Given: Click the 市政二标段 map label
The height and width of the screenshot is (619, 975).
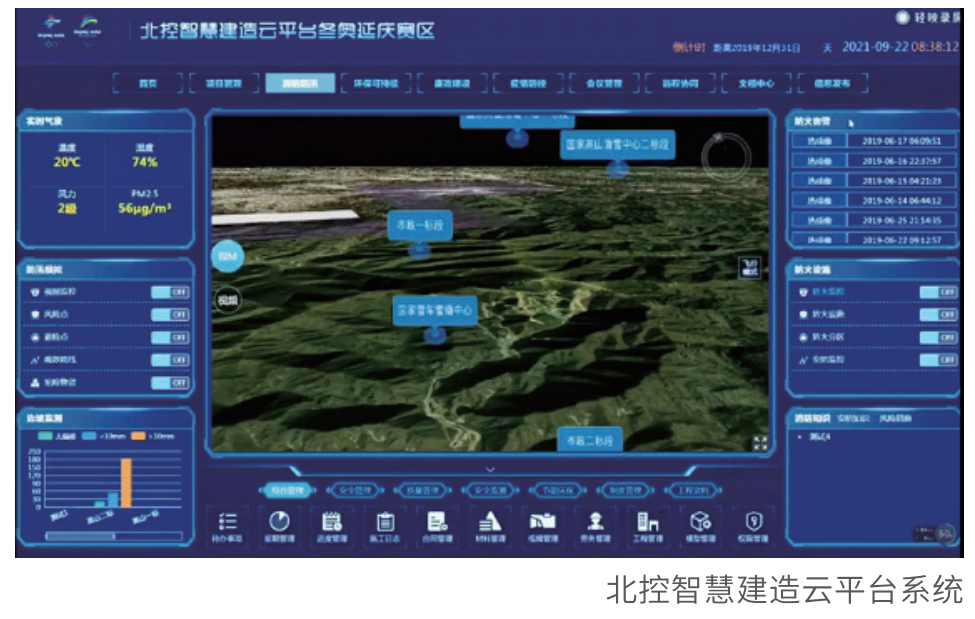Looking at the screenshot, I should click(589, 440).
